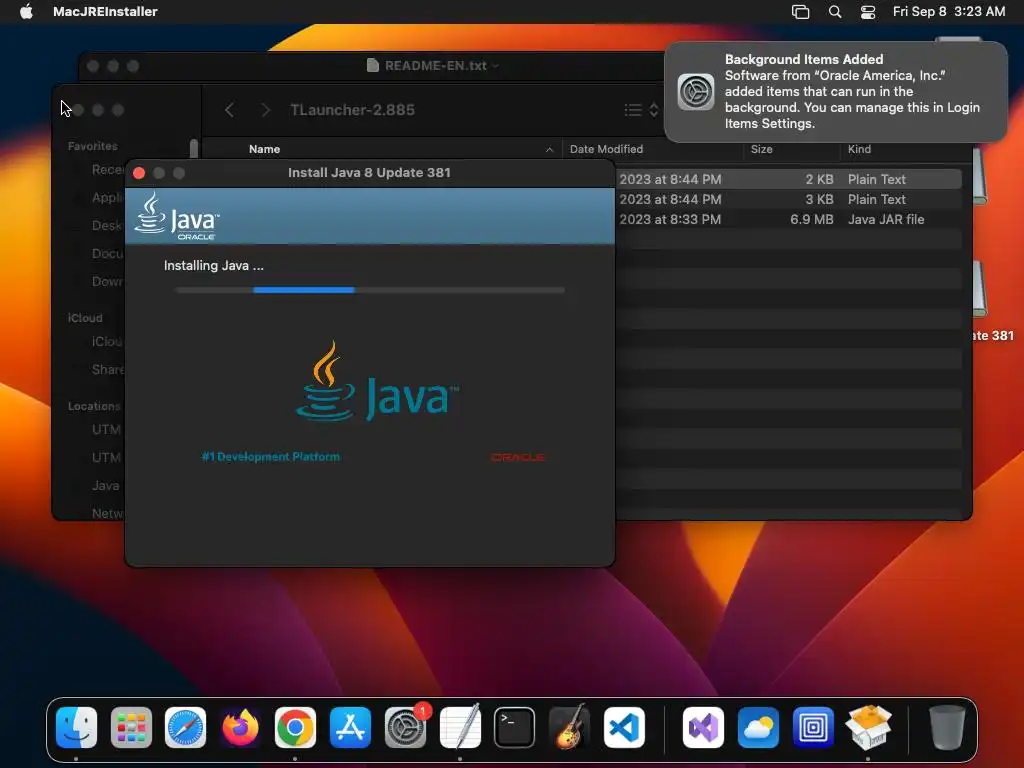The image size is (1024, 768).
Task: Go forward in the Finder window
Action: (265, 110)
